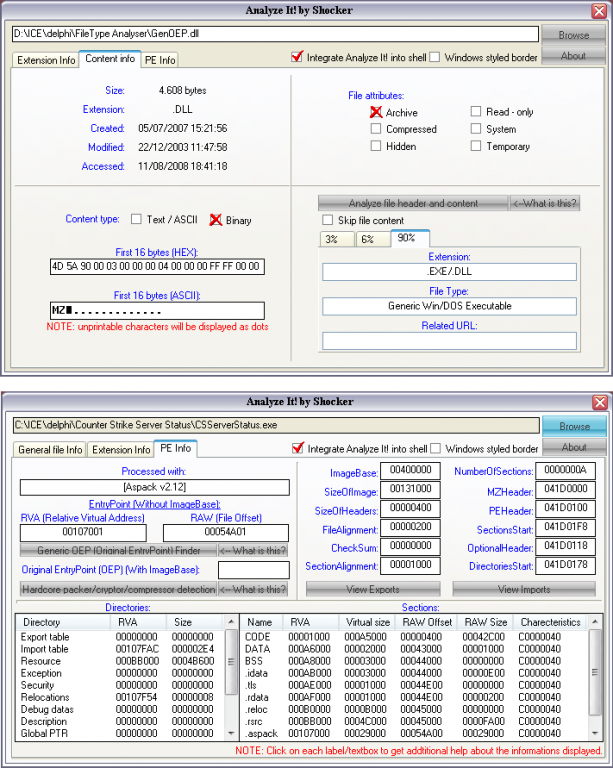The image size is (613, 768).
Task: Click the ImageBase value field
Action: coord(410,471)
